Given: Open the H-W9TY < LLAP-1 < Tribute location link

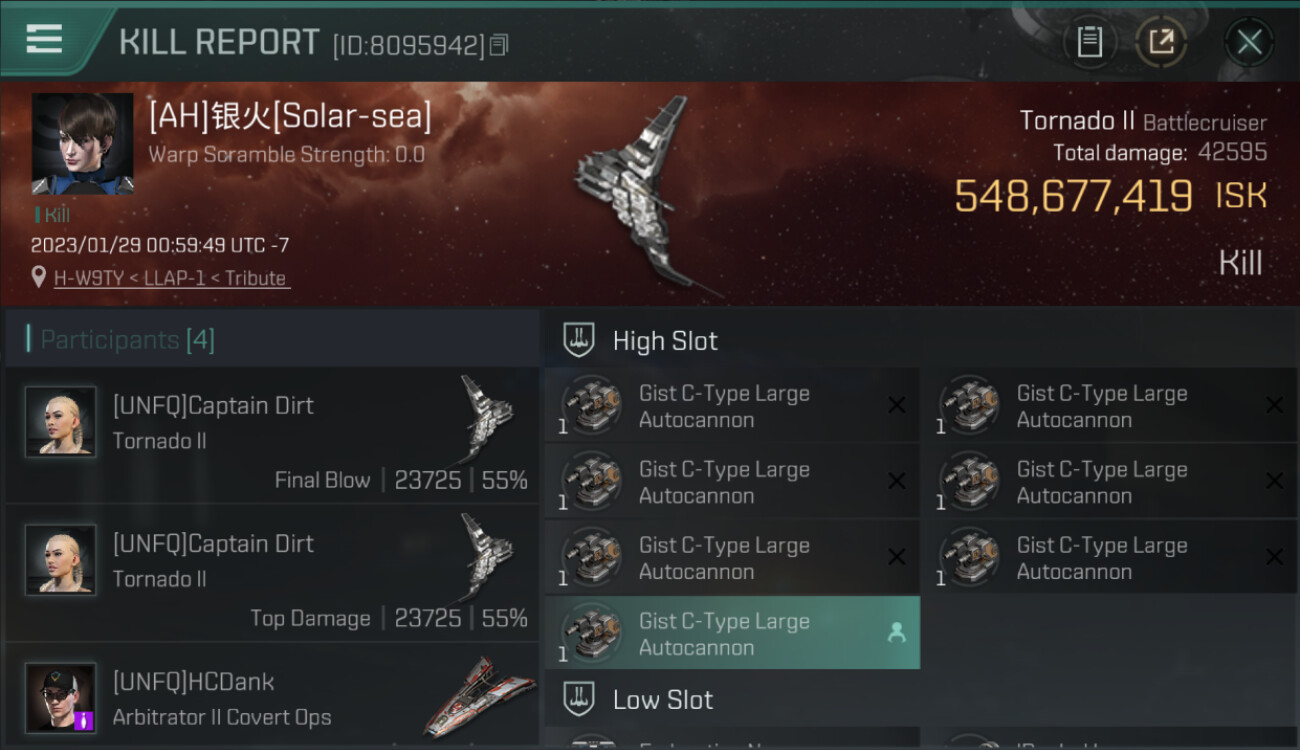Looking at the screenshot, I should (171, 278).
